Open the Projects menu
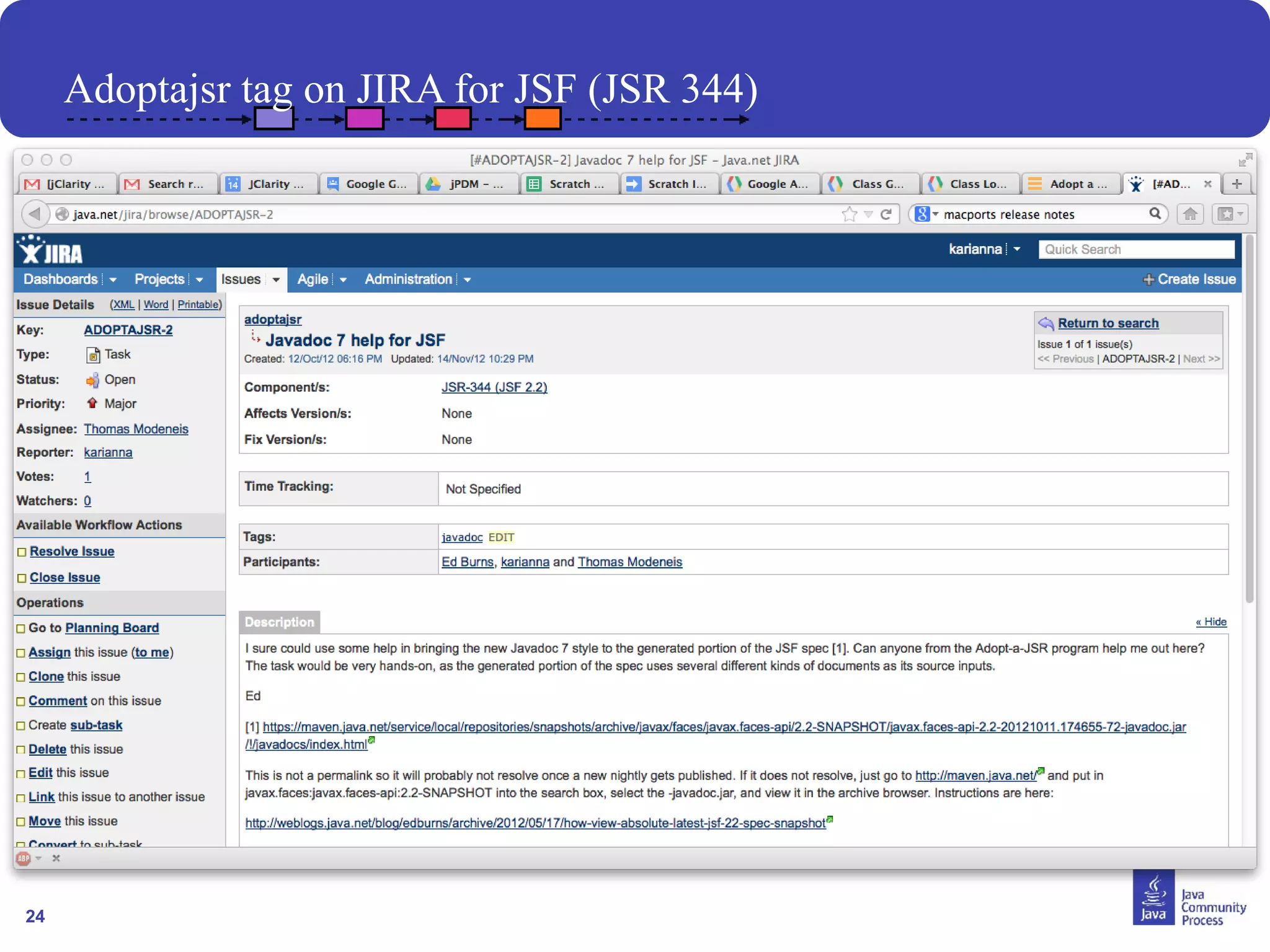 click(x=159, y=280)
